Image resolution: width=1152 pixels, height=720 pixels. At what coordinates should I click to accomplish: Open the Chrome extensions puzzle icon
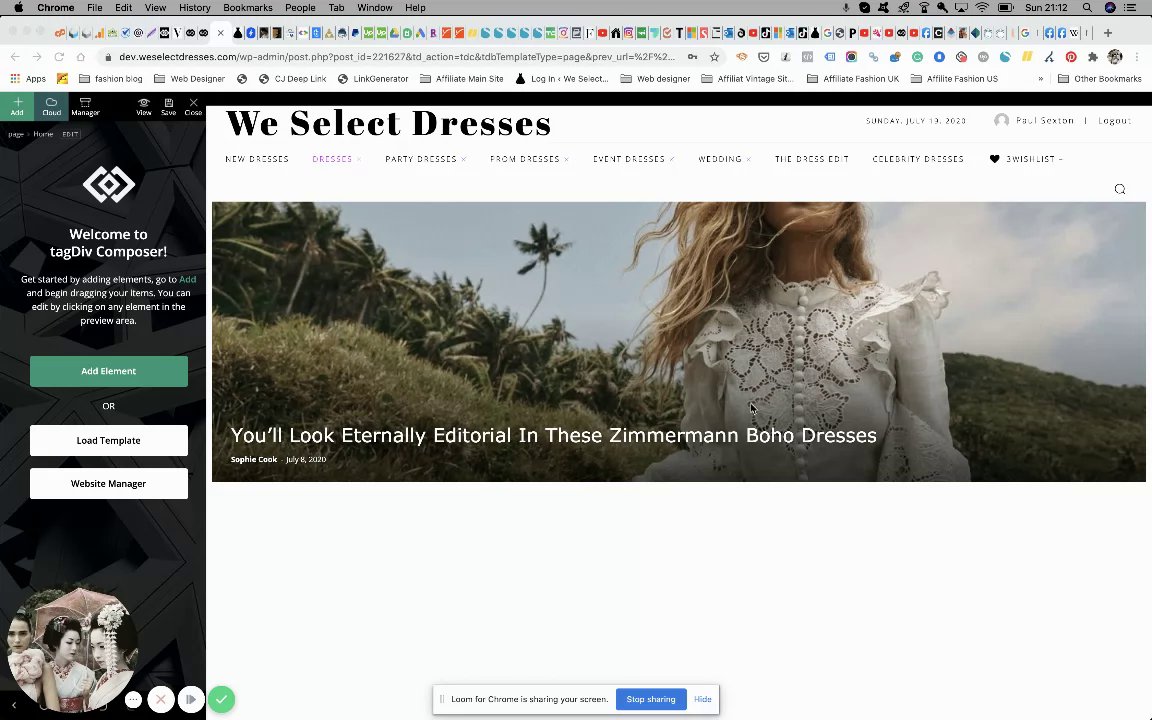point(1092,57)
